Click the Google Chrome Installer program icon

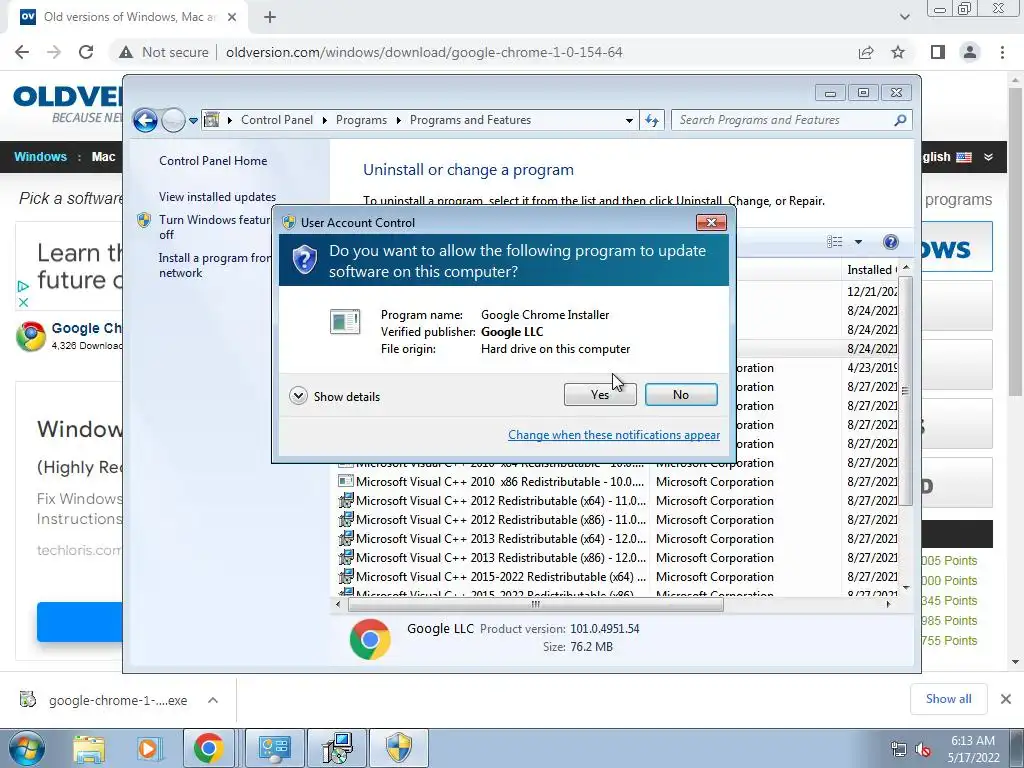click(345, 321)
